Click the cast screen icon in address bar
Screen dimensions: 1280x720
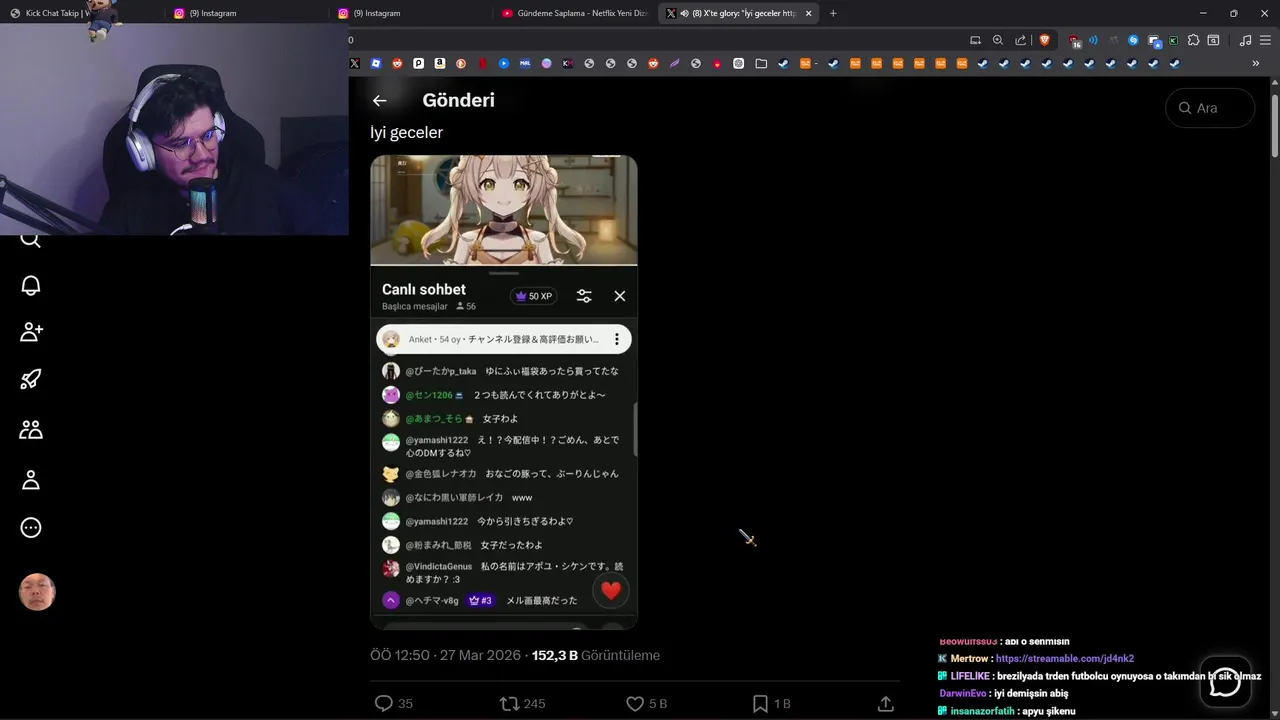(975, 40)
